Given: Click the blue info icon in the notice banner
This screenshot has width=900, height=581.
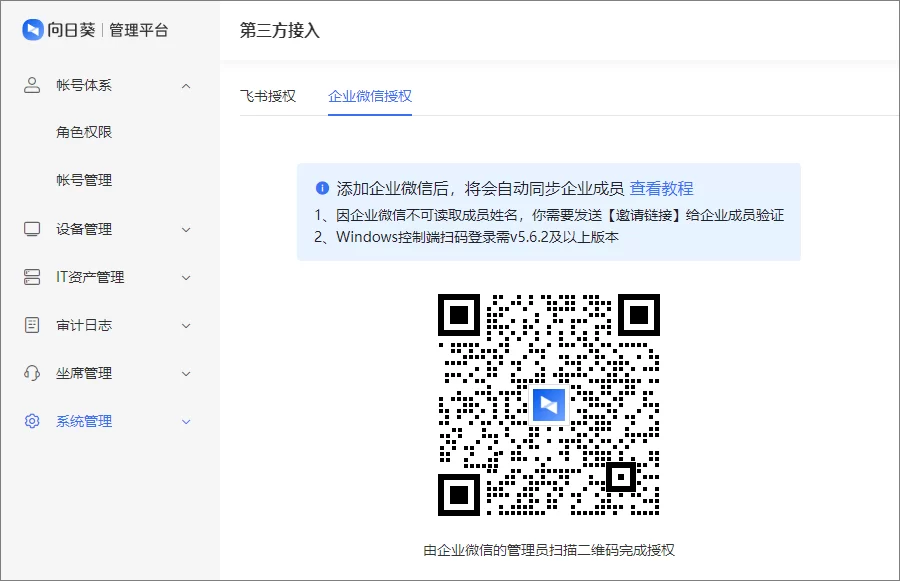Looking at the screenshot, I should (320, 187).
